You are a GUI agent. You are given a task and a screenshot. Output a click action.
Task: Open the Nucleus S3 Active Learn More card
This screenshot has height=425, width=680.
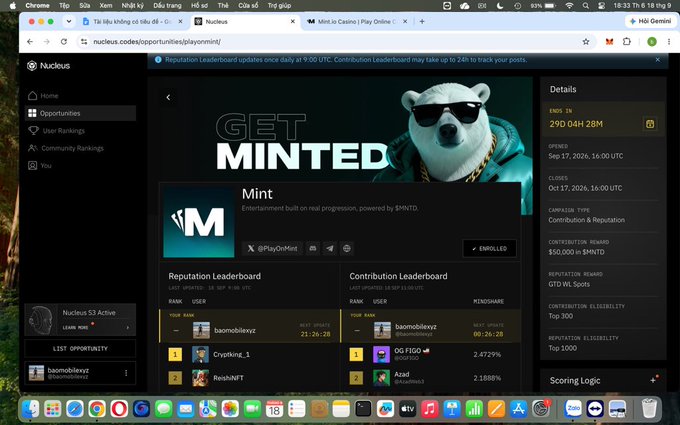coord(80,320)
